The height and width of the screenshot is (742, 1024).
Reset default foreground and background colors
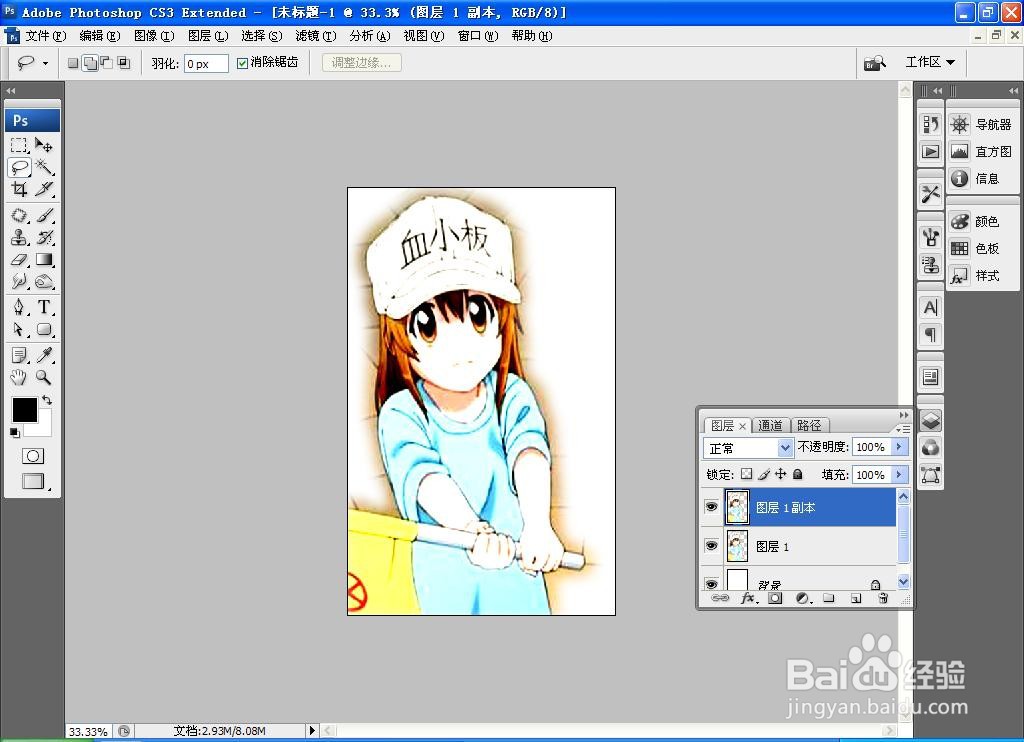tap(14, 432)
